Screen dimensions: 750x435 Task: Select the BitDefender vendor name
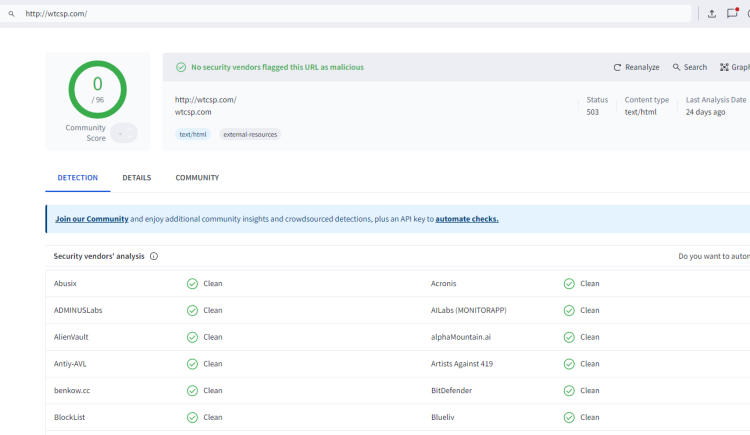[452, 391]
